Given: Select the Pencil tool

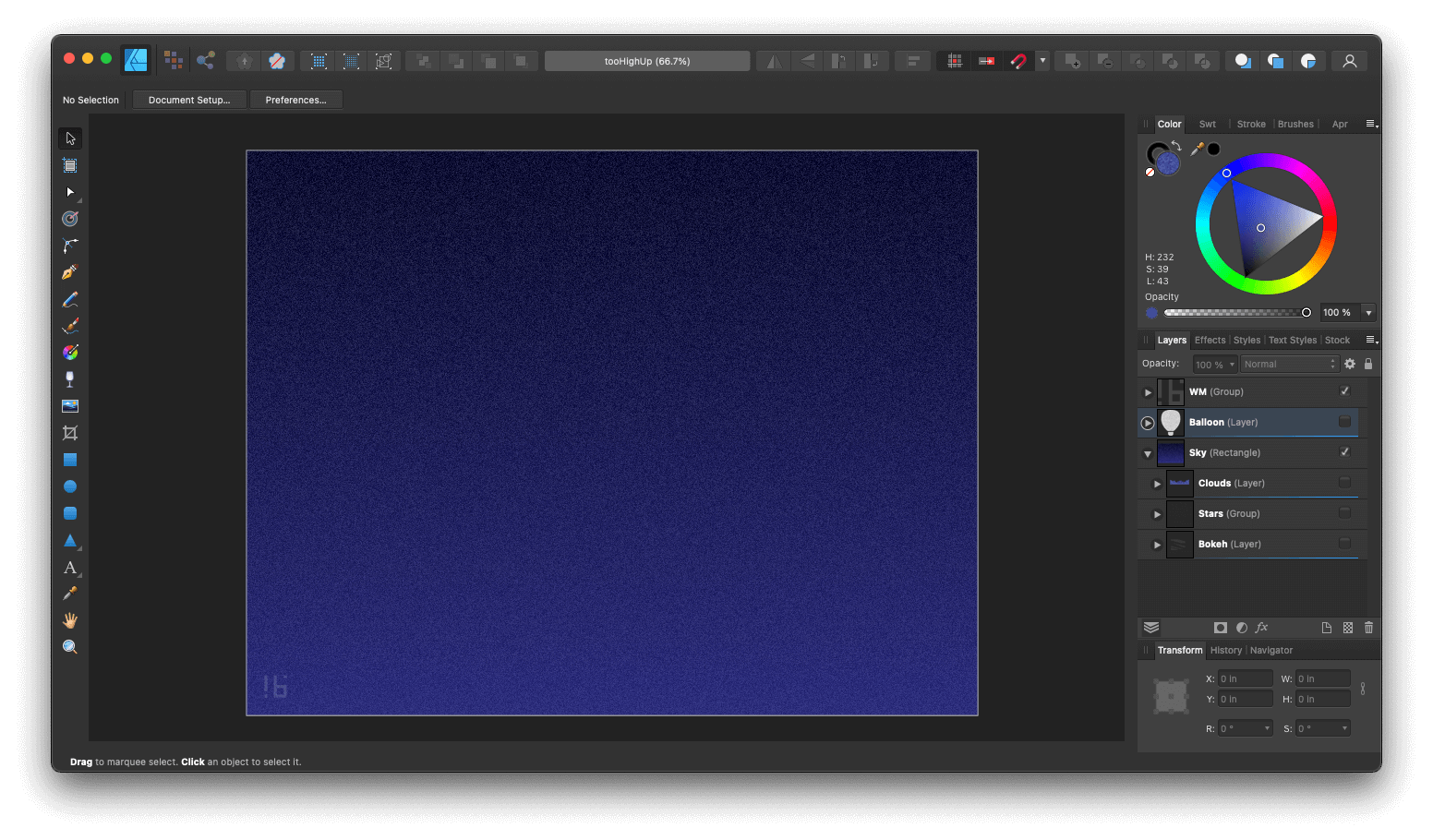Looking at the screenshot, I should pos(69,298).
